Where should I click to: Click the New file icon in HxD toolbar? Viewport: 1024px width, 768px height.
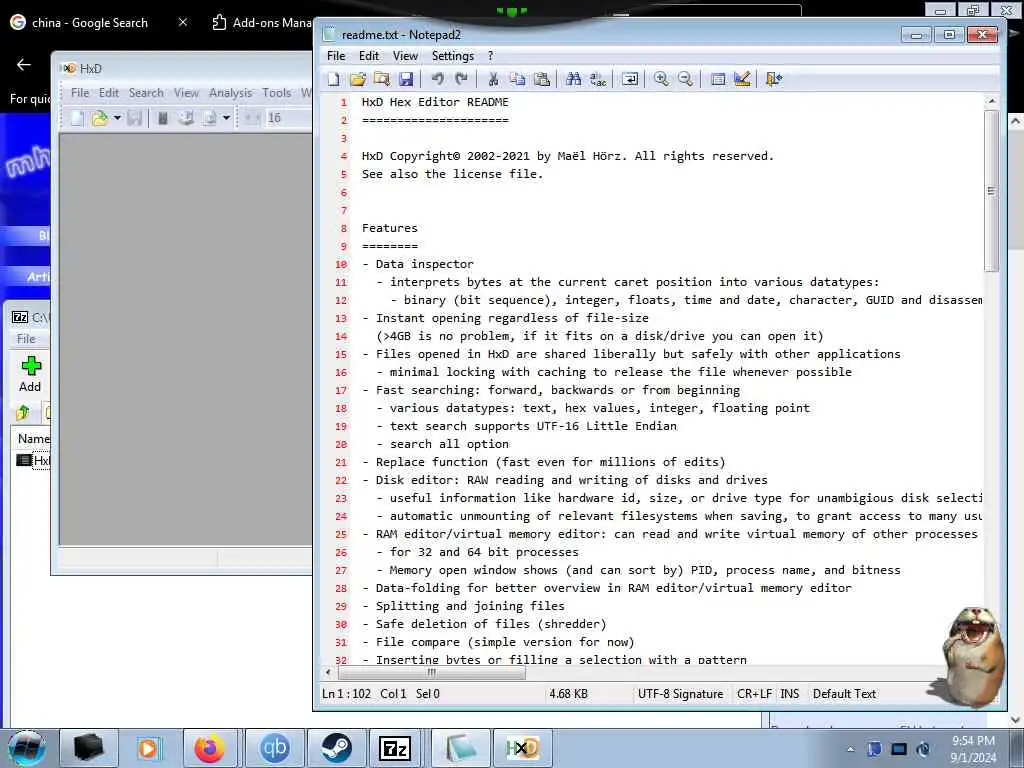[x=77, y=118]
